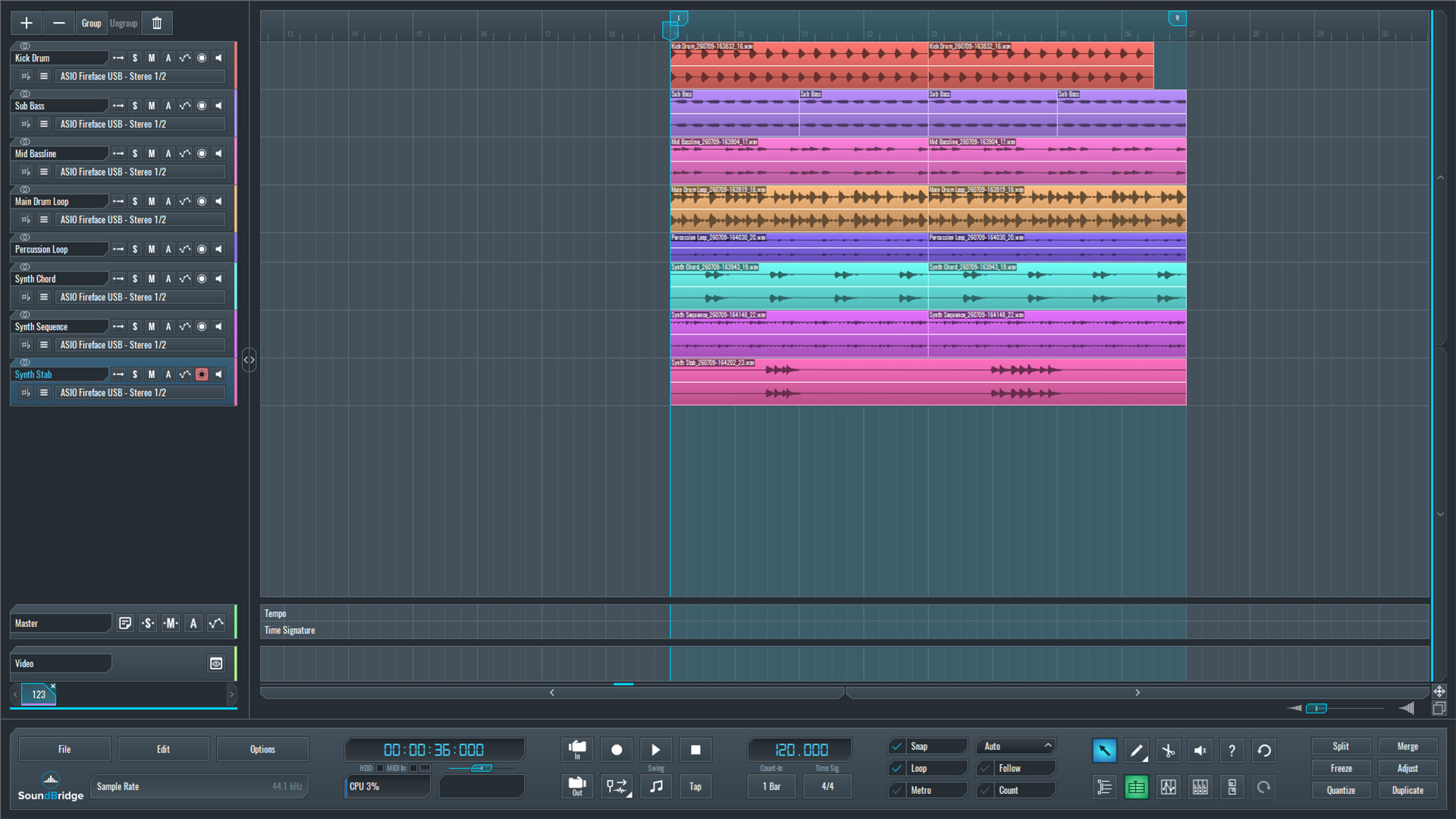Click the Split button

point(1341,746)
